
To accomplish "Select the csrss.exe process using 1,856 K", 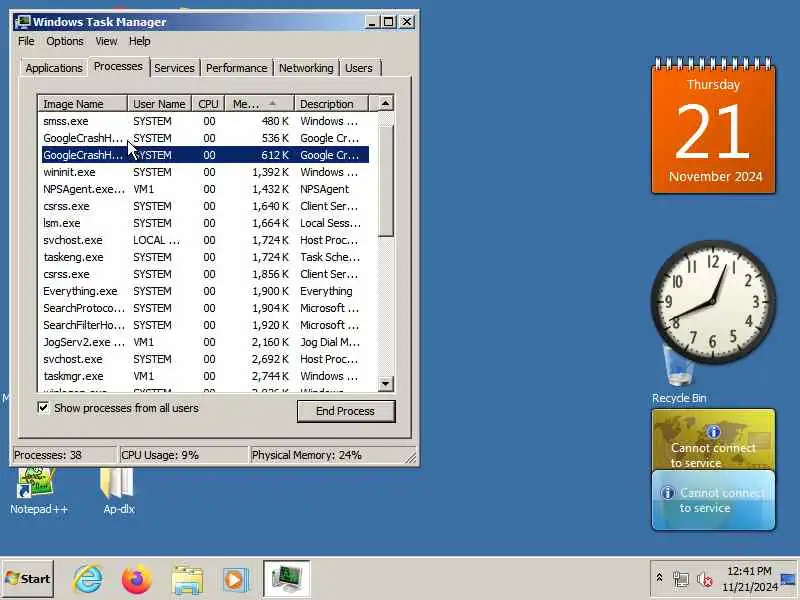I will coord(205,274).
